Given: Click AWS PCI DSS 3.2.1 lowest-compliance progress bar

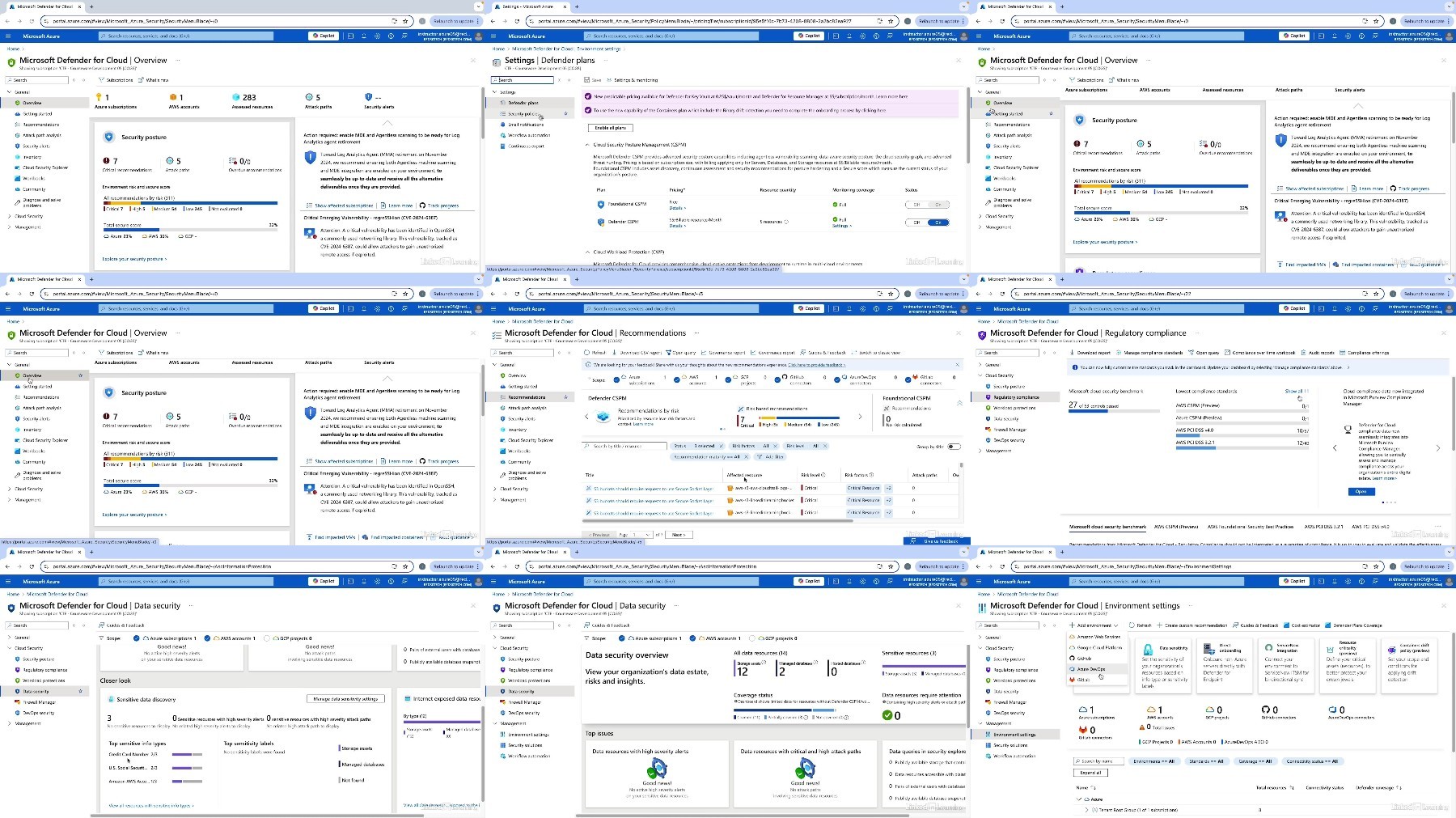Looking at the screenshot, I should (1242, 447).
